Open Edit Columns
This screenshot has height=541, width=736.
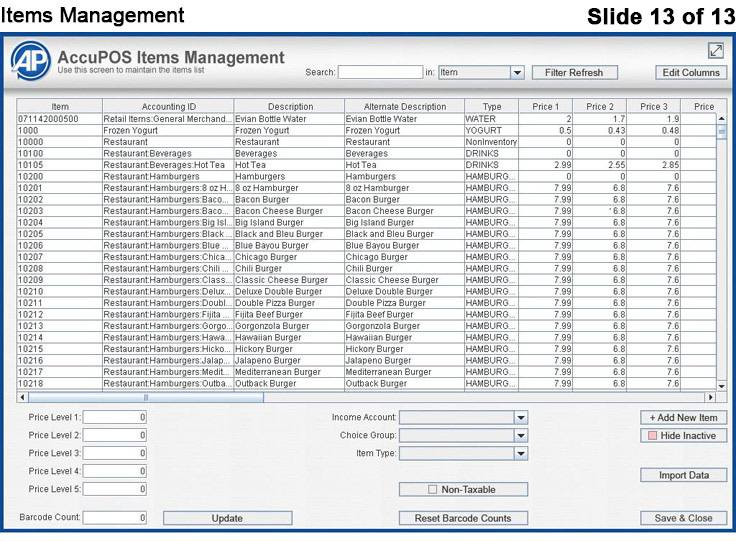click(x=690, y=73)
